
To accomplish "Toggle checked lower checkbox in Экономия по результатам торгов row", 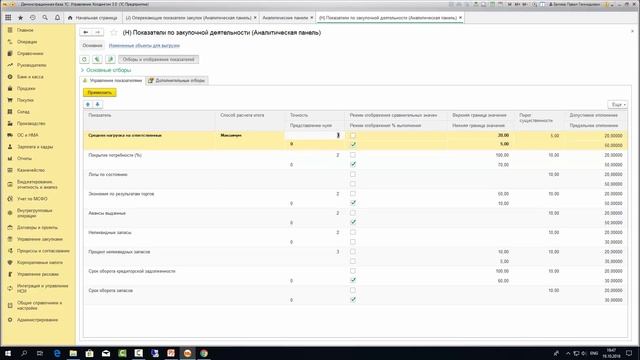I will [x=353, y=203].
